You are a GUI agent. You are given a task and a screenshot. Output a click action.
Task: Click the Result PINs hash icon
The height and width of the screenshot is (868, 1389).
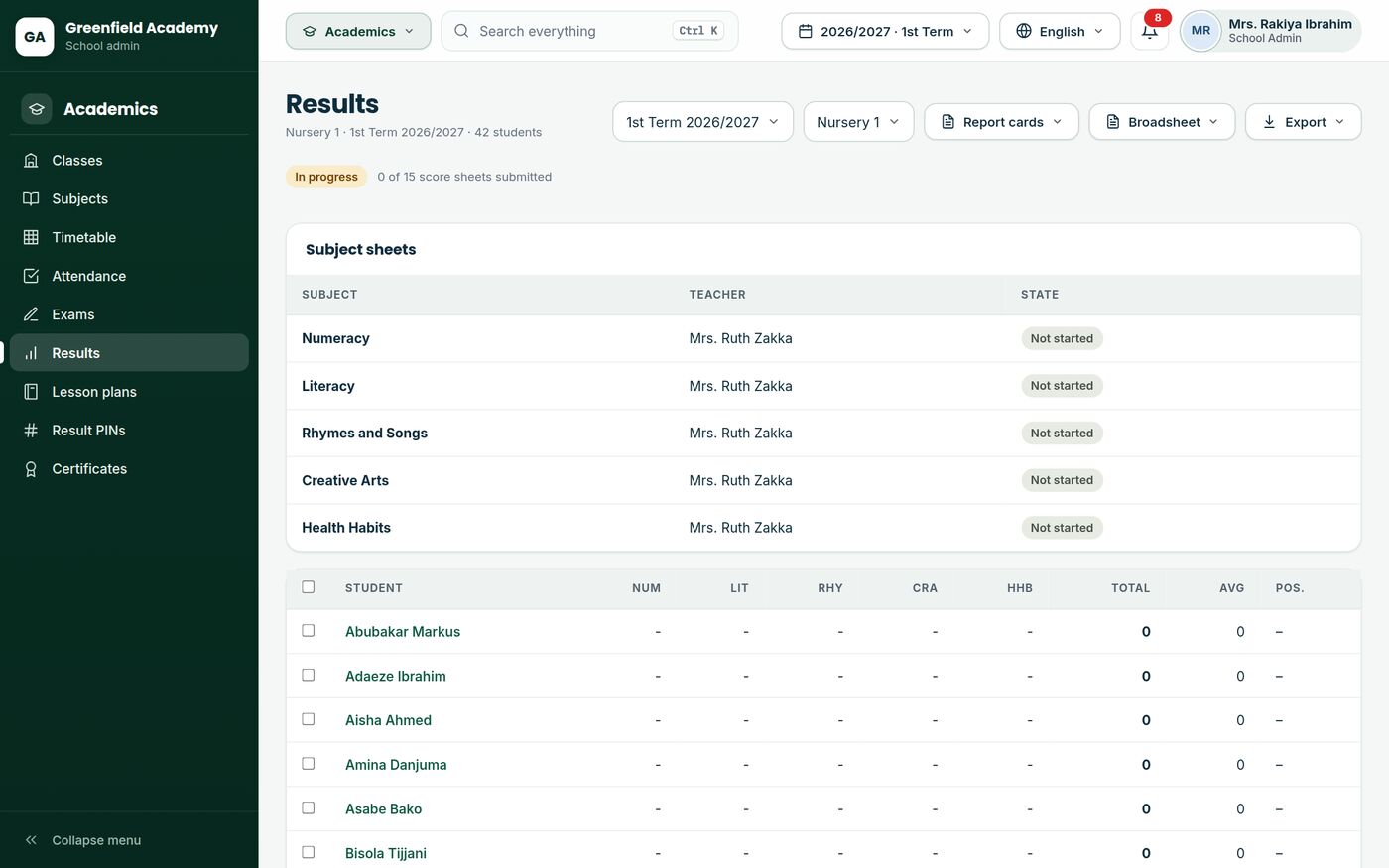(x=31, y=431)
